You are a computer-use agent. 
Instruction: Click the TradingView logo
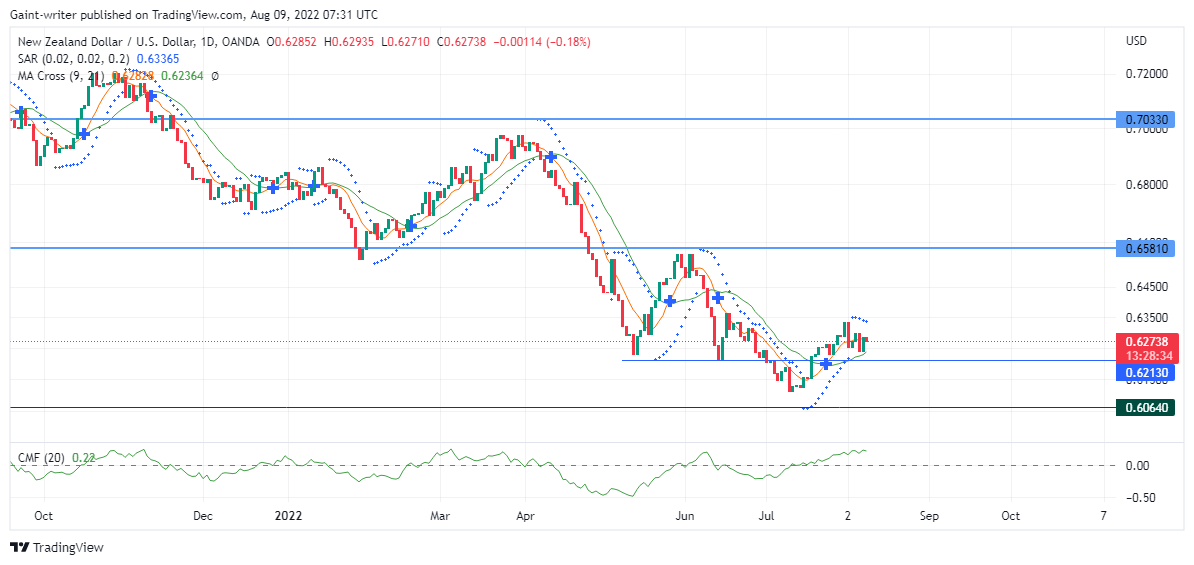56,547
